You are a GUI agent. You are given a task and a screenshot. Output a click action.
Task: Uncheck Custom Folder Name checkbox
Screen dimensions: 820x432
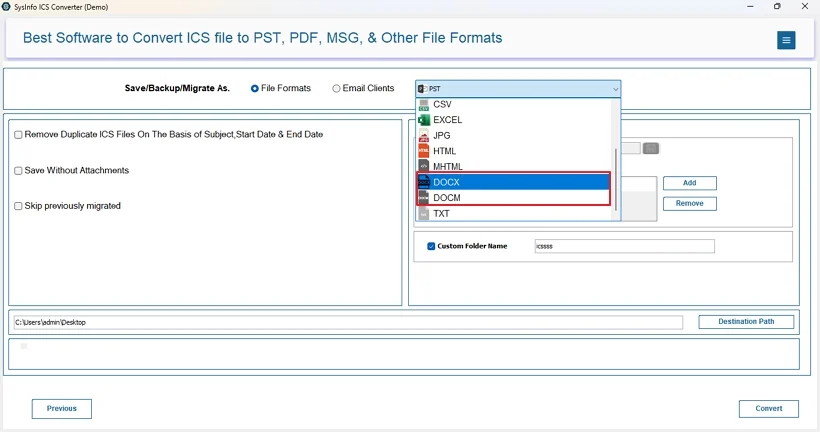pos(431,246)
